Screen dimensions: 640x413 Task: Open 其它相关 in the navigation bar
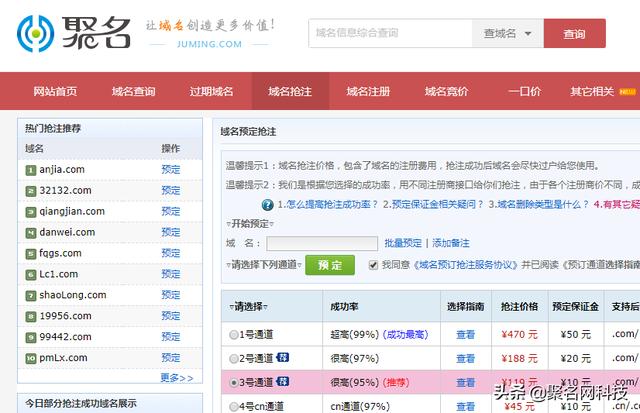[x=592, y=91]
